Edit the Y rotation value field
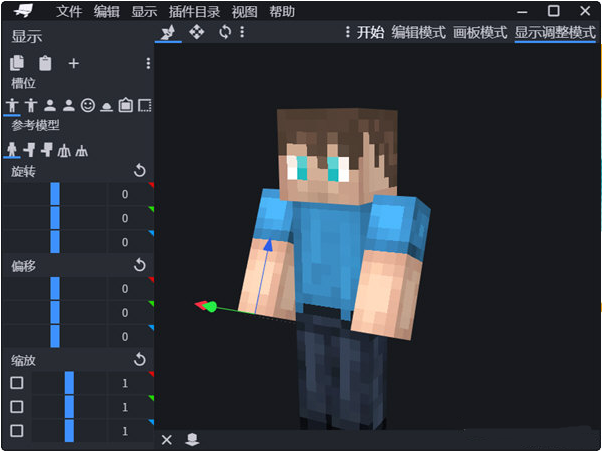Screen dimensions: 602x451 point(131,218)
